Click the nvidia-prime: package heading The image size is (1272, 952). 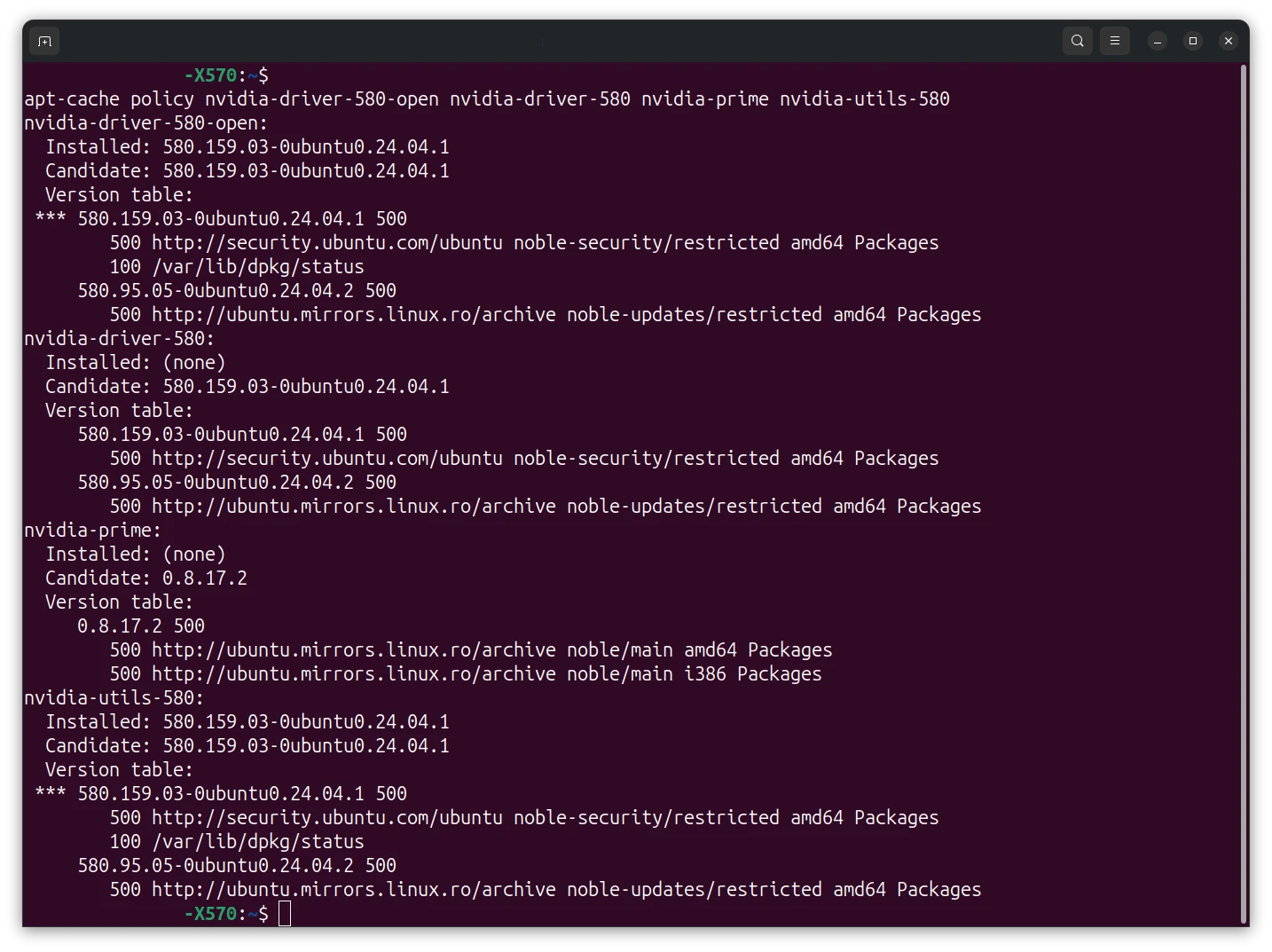[x=92, y=531]
